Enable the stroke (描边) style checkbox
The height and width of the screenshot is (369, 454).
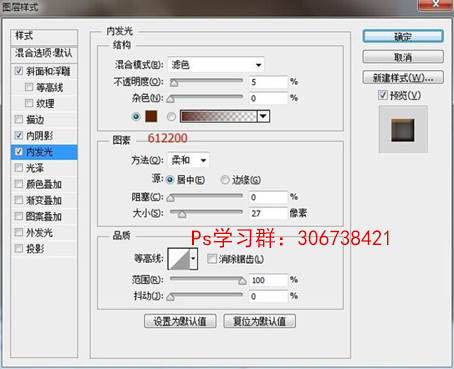click(19, 119)
